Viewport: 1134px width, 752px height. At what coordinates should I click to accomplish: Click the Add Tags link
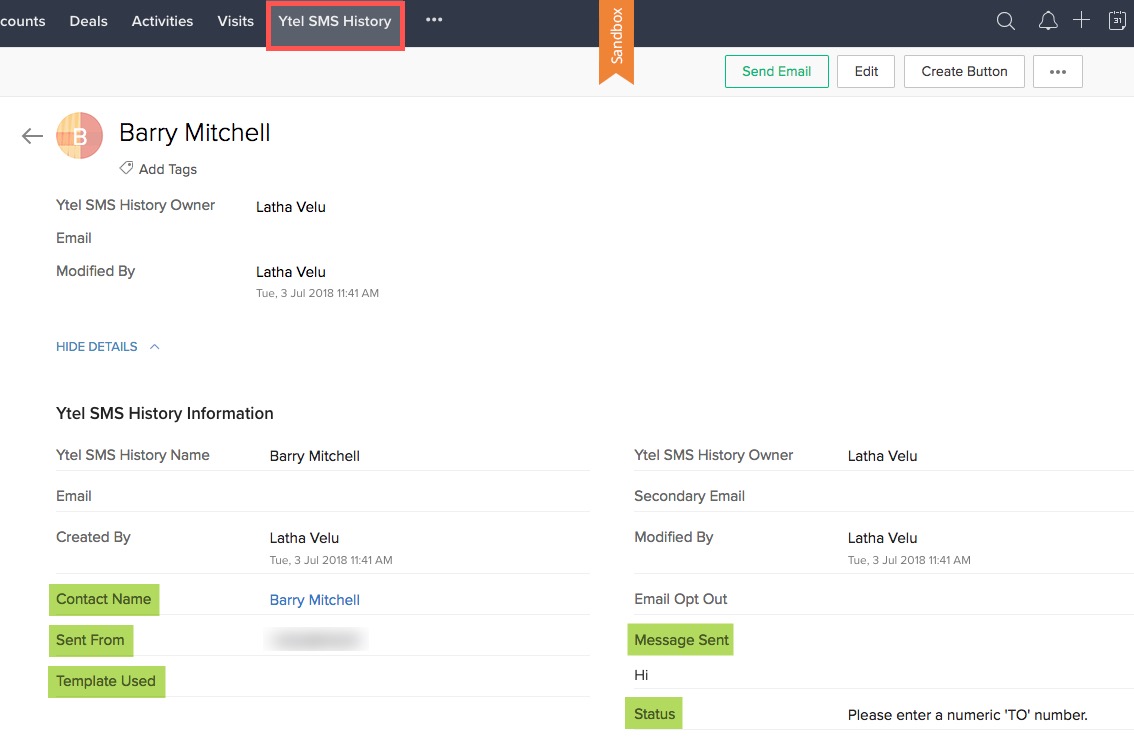(x=168, y=169)
